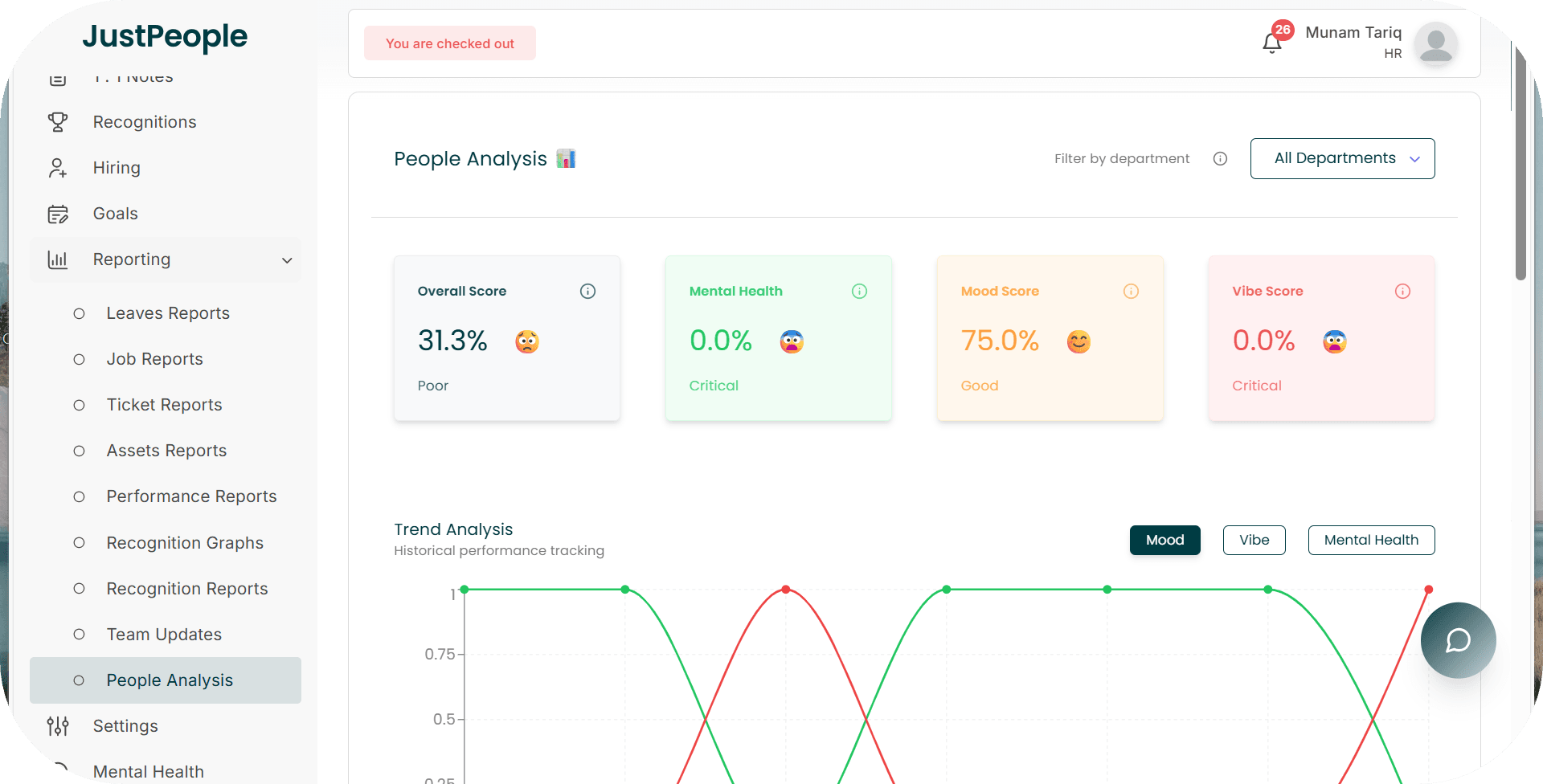This screenshot has height=784, width=1543.
Task: Click the Mental Health card info icon
Action: pos(859,291)
